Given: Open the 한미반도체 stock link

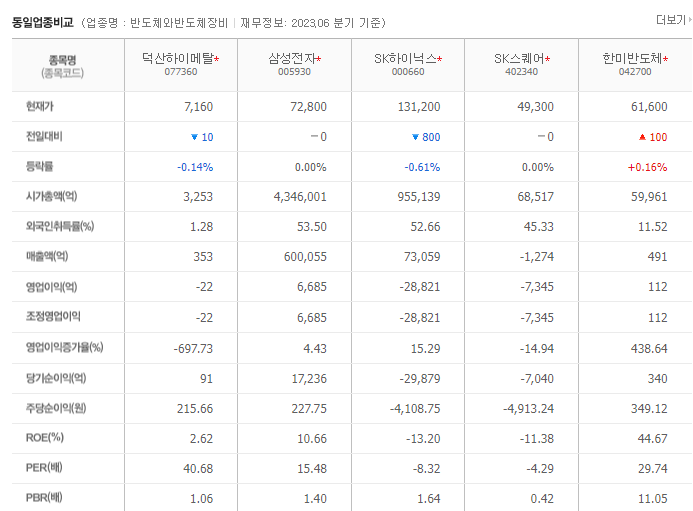Looking at the screenshot, I should [x=632, y=58].
